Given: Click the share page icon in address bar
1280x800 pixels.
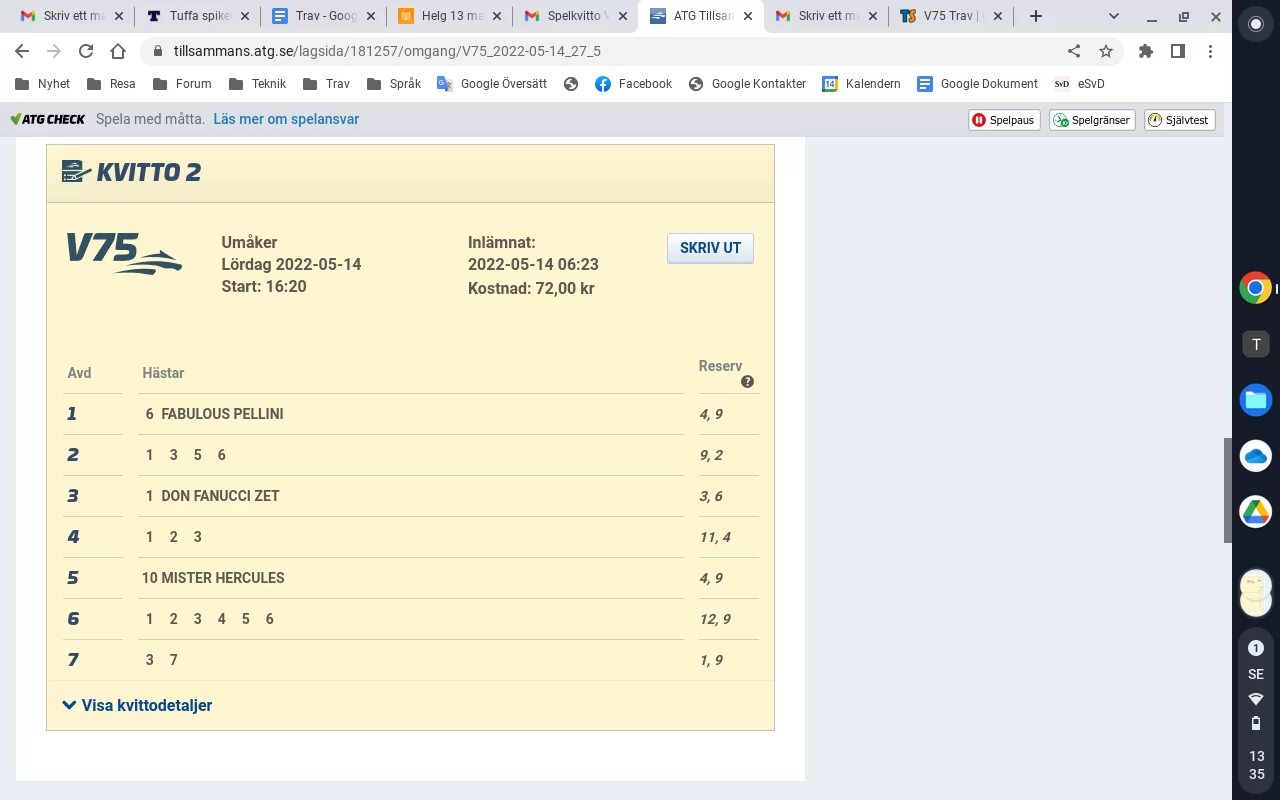Looking at the screenshot, I should 1073,51.
